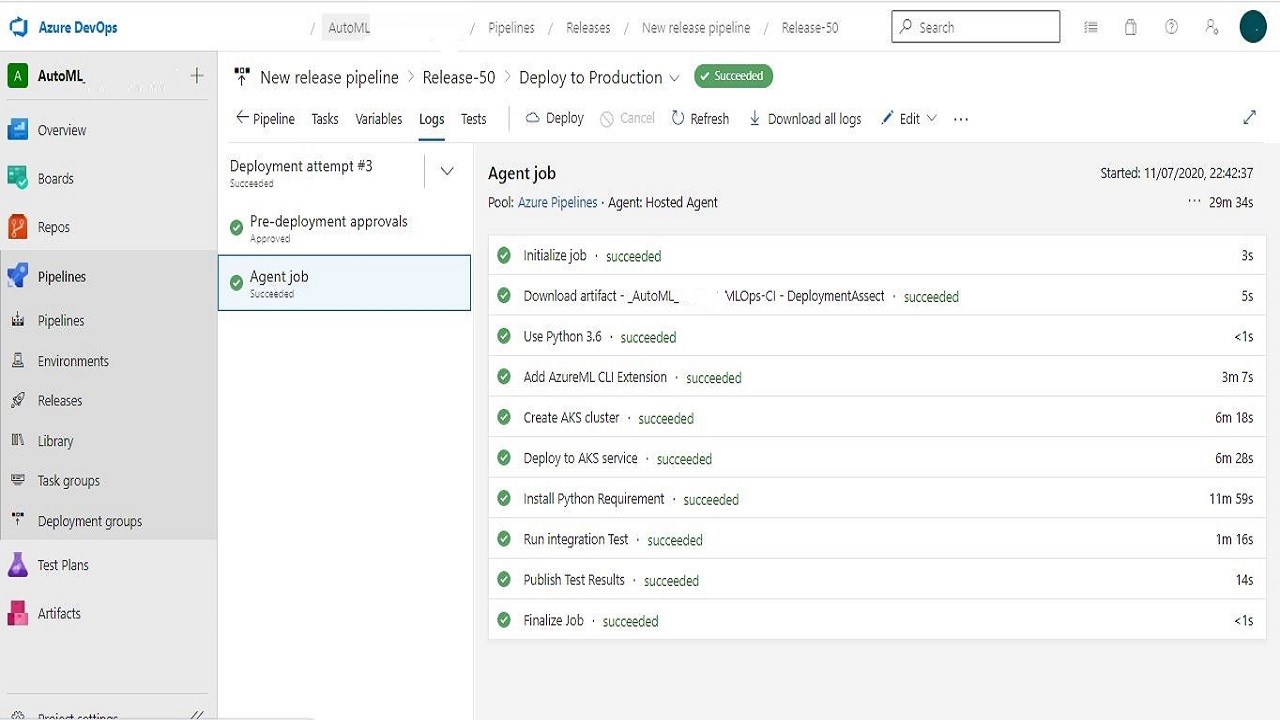Open the Artifacts icon in sidebar
This screenshot has width=1280, height=720.
tap(17, 613)
